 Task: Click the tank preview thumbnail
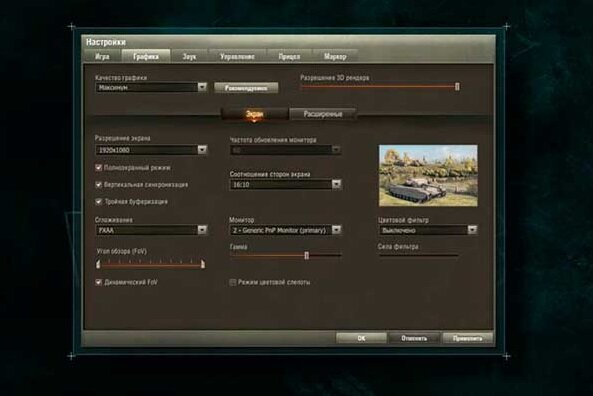point(428,175)
